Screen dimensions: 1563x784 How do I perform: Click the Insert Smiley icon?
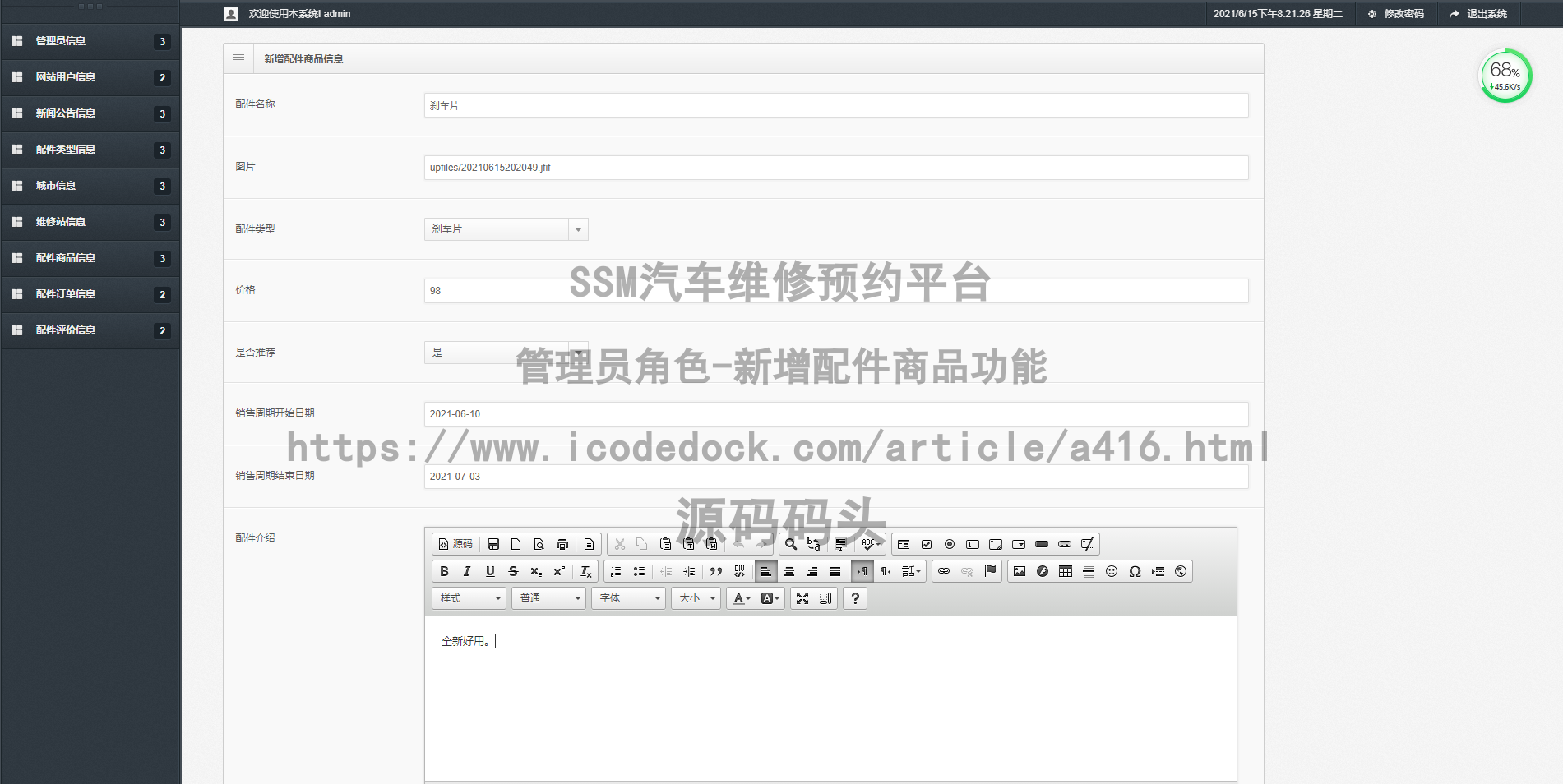(1111, 571)
